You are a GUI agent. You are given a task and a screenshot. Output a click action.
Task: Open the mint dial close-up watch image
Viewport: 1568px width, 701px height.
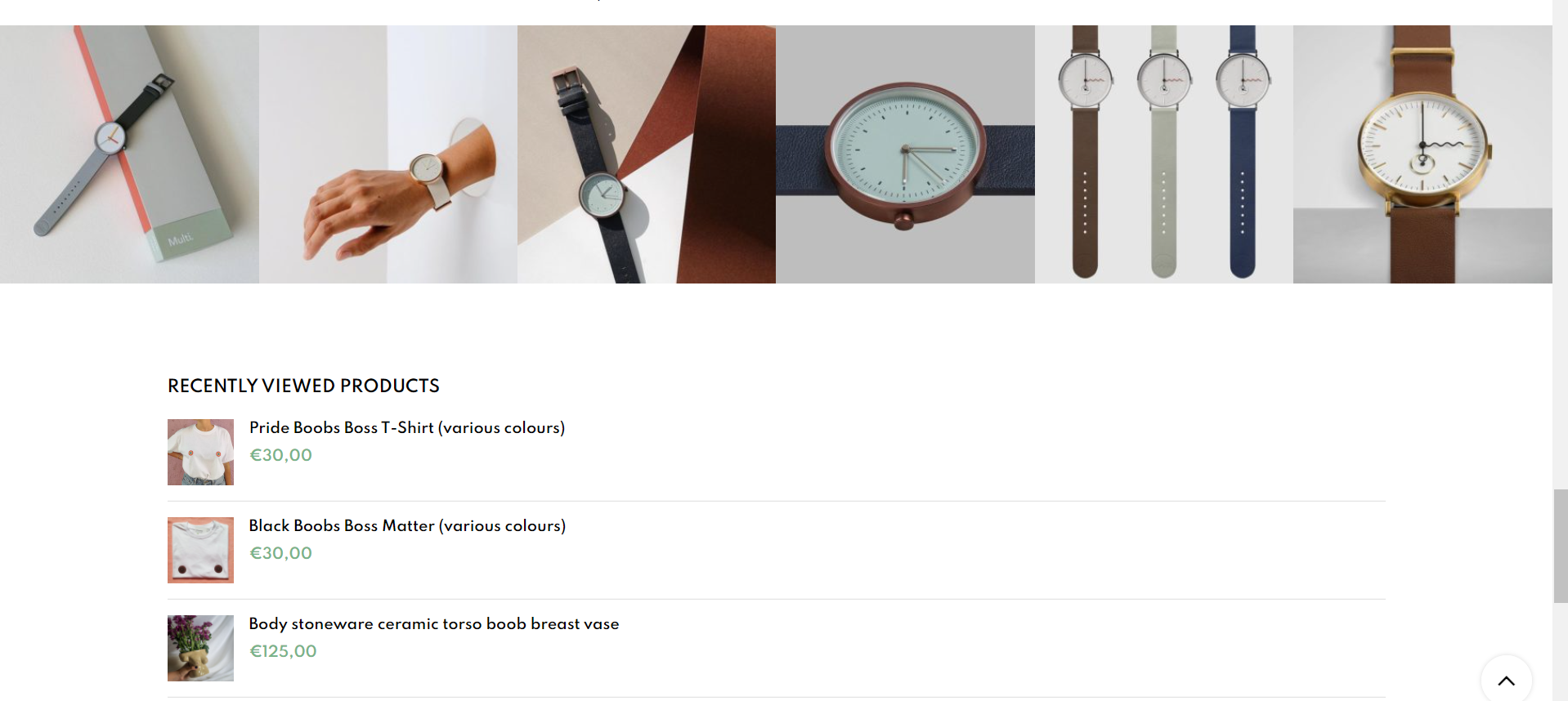905,154
